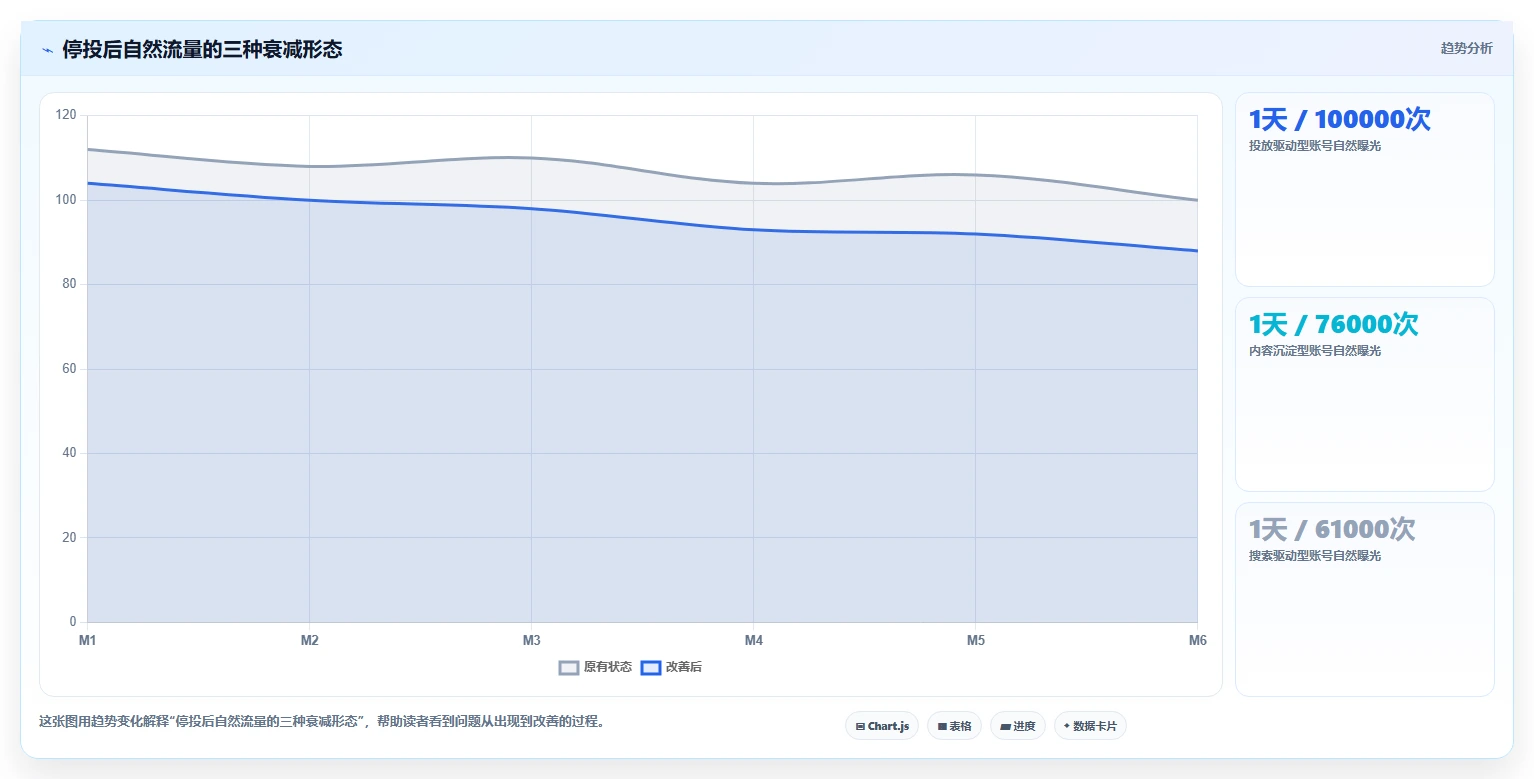Click the M4 axis label
The image size is (1534, 779).
pos(753,640)
